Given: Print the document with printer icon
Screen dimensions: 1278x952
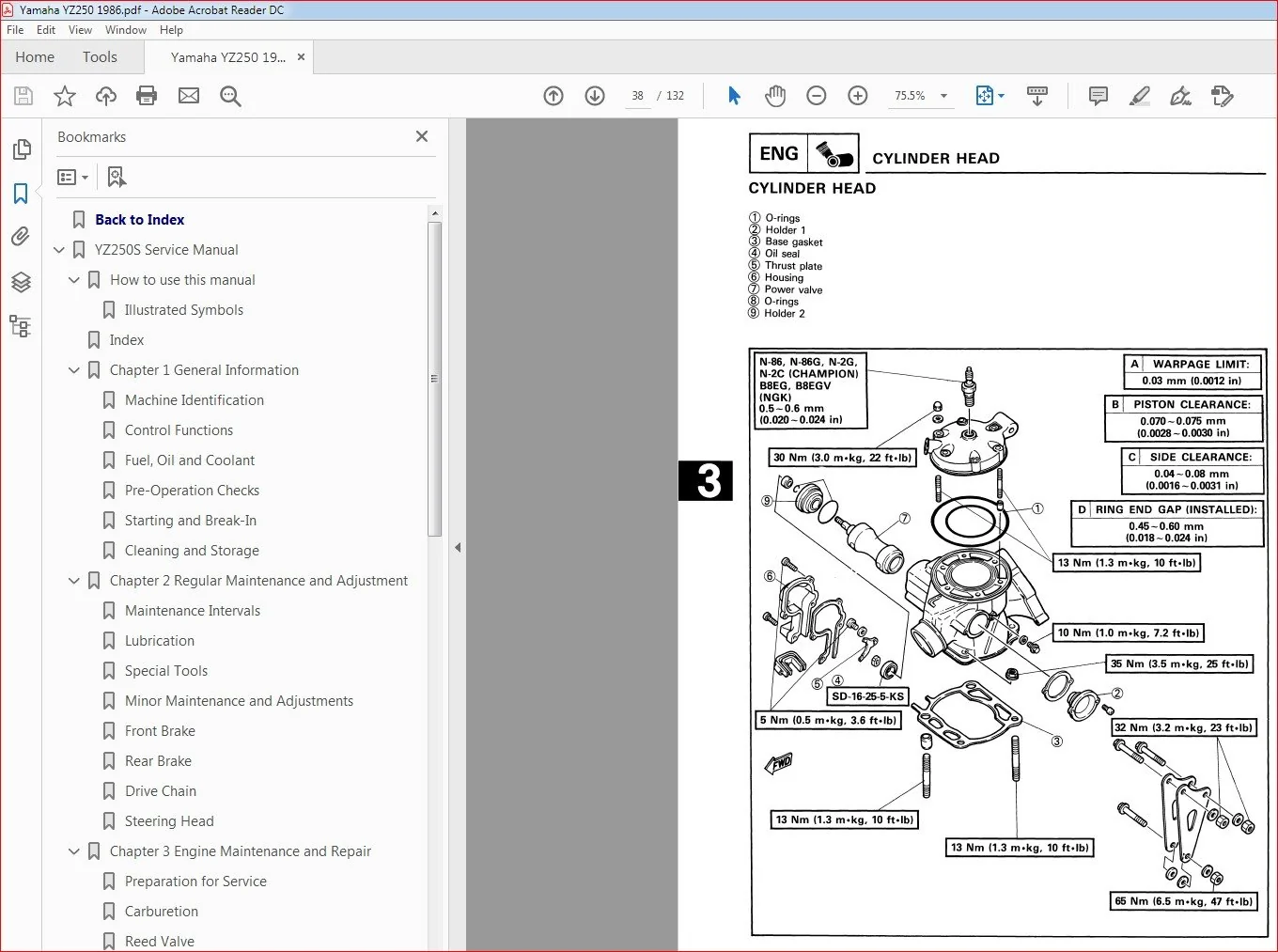Looking at the screenshot, I should [147, 96].
